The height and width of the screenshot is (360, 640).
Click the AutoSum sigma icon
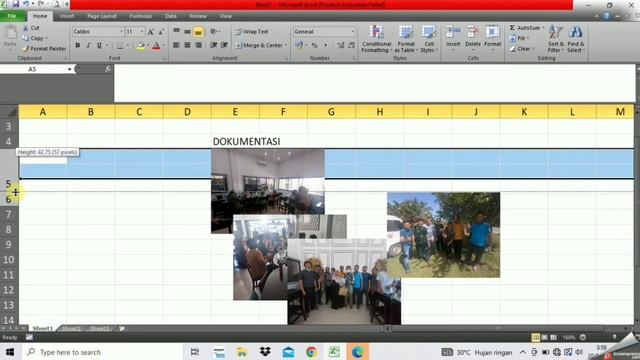click(x=512, y=28)
